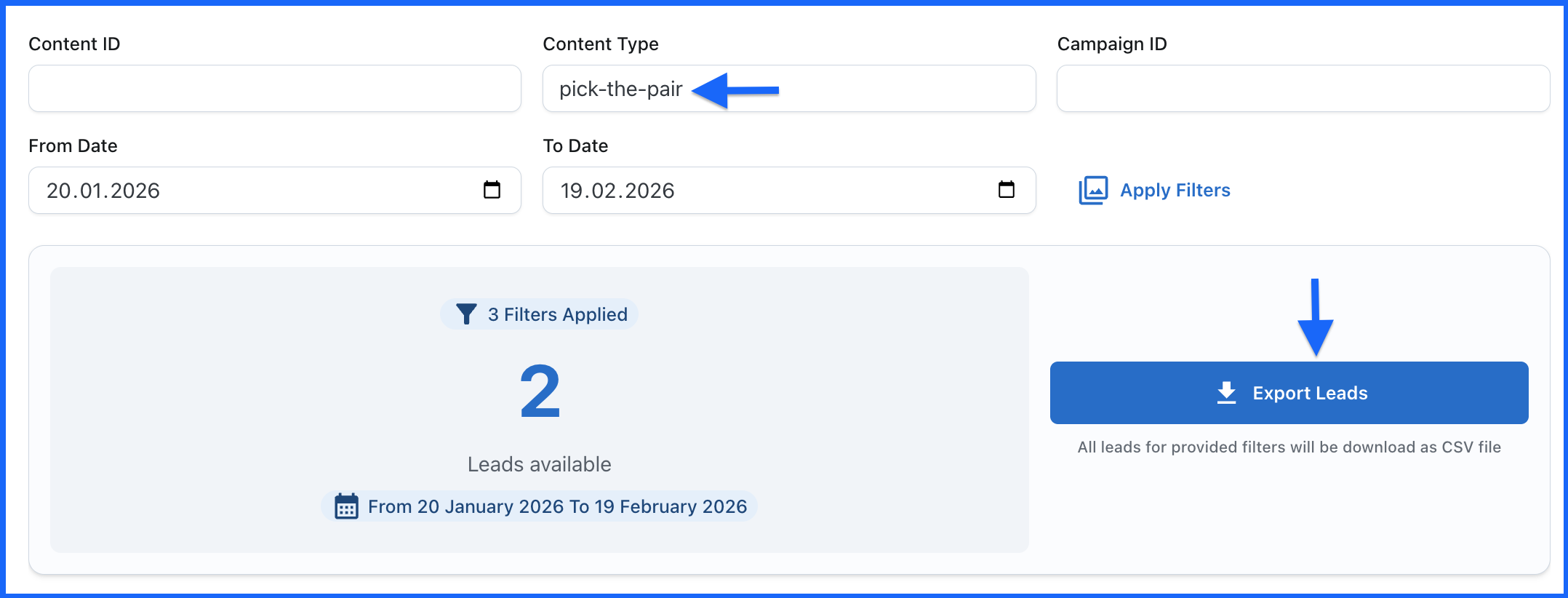Click the Content Type label
The image size is (1568, 598).
pyautogui.click(x=600, y=44)
